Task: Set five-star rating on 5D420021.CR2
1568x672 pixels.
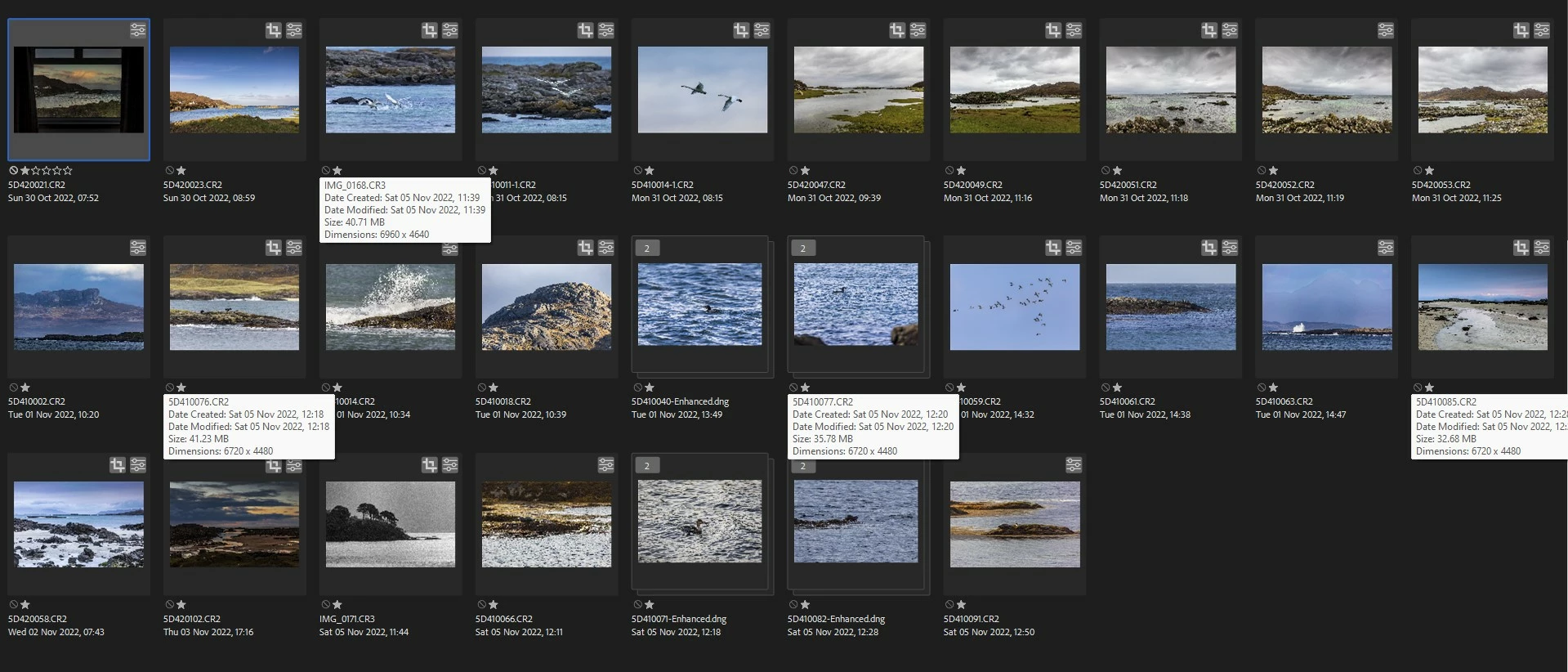Action: coord(68,171)
